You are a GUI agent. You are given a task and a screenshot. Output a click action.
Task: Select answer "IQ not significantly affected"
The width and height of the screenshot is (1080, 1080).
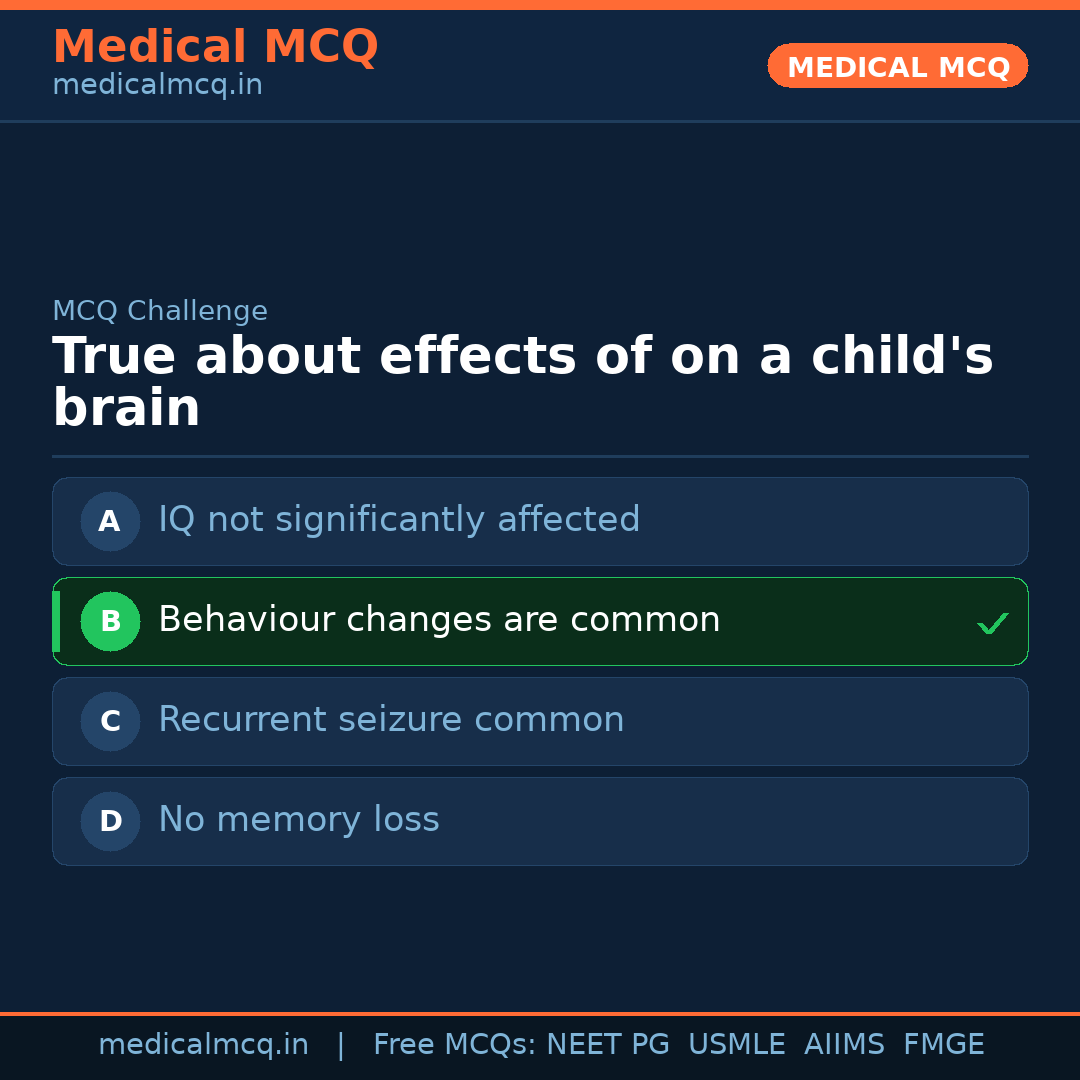pos(399,520)
